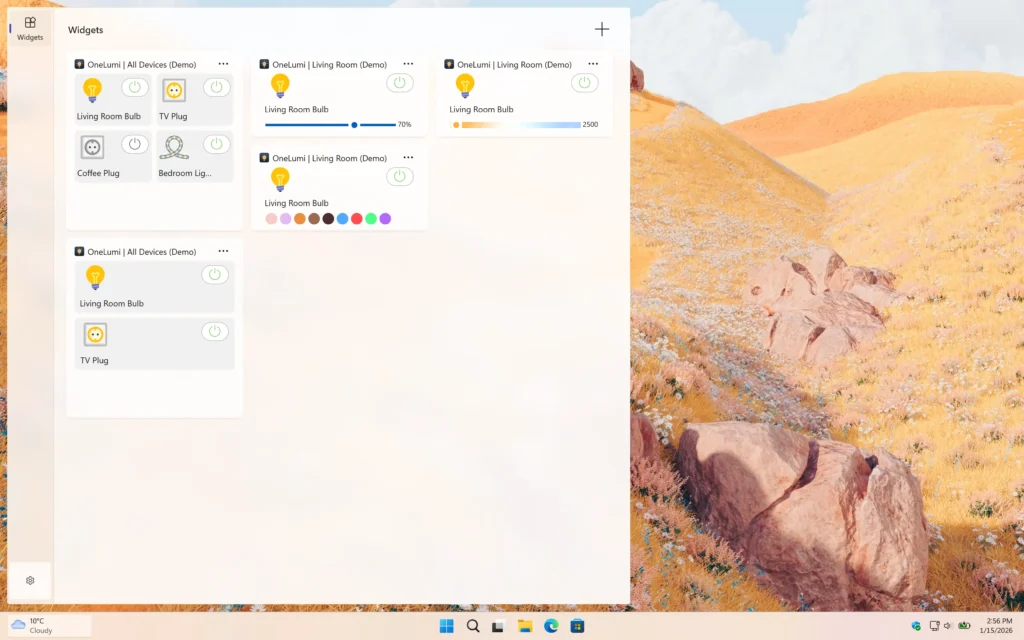Set the blue color swatch for Living Room Bulb

pos(342,218)
